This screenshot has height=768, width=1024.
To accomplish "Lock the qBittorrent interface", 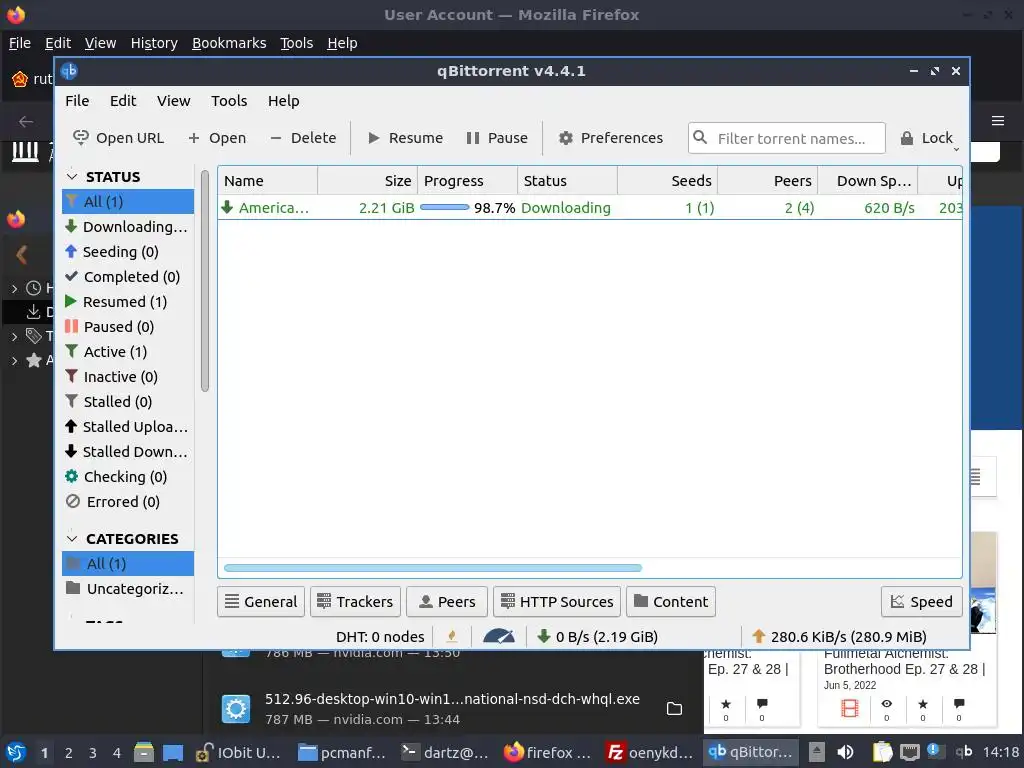I will tap(927, 138).
